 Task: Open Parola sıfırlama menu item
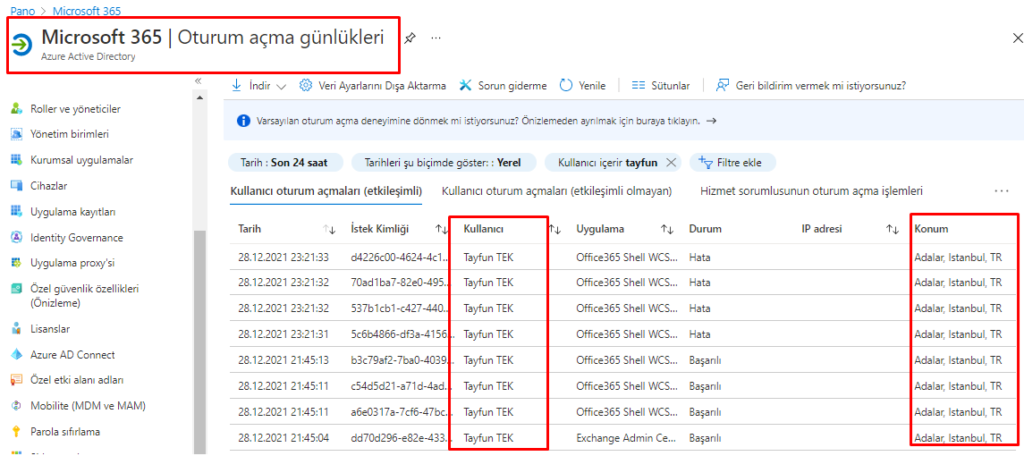pyautogui.click(x=65, y=432)
